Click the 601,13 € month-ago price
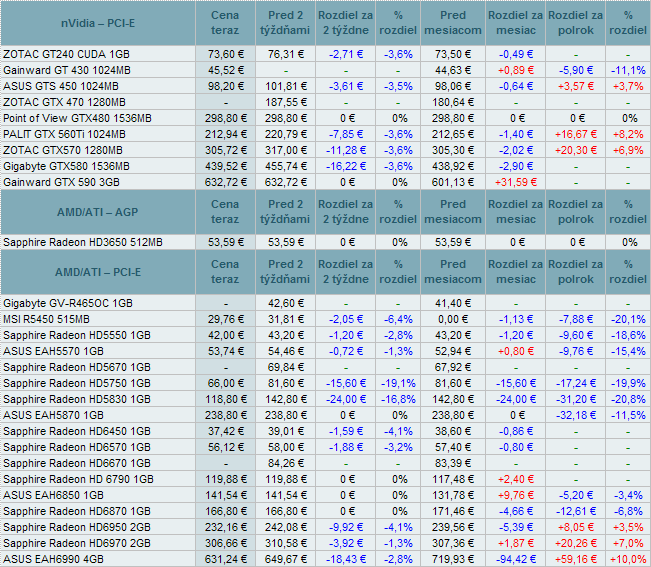This screenshot has height=567, width=651. (453, 182)
